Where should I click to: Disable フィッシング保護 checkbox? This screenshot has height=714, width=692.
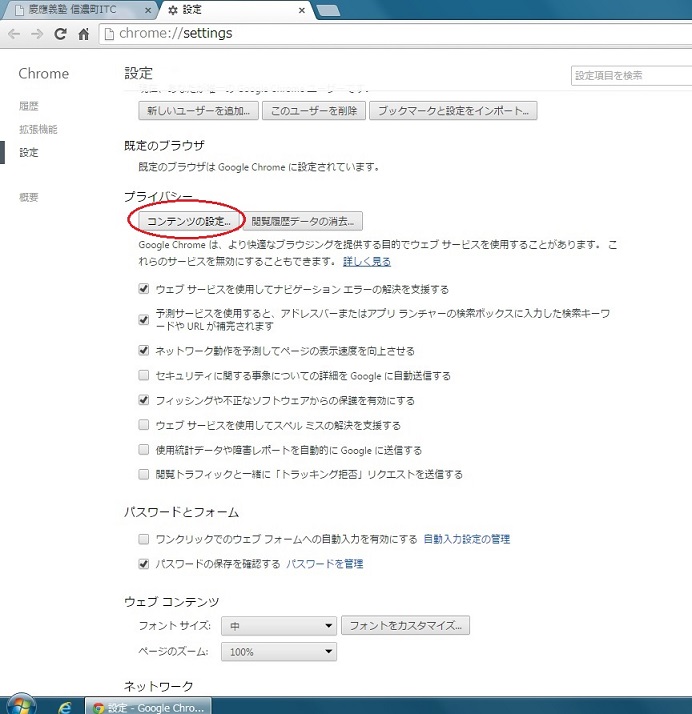[x=145, y=400]
